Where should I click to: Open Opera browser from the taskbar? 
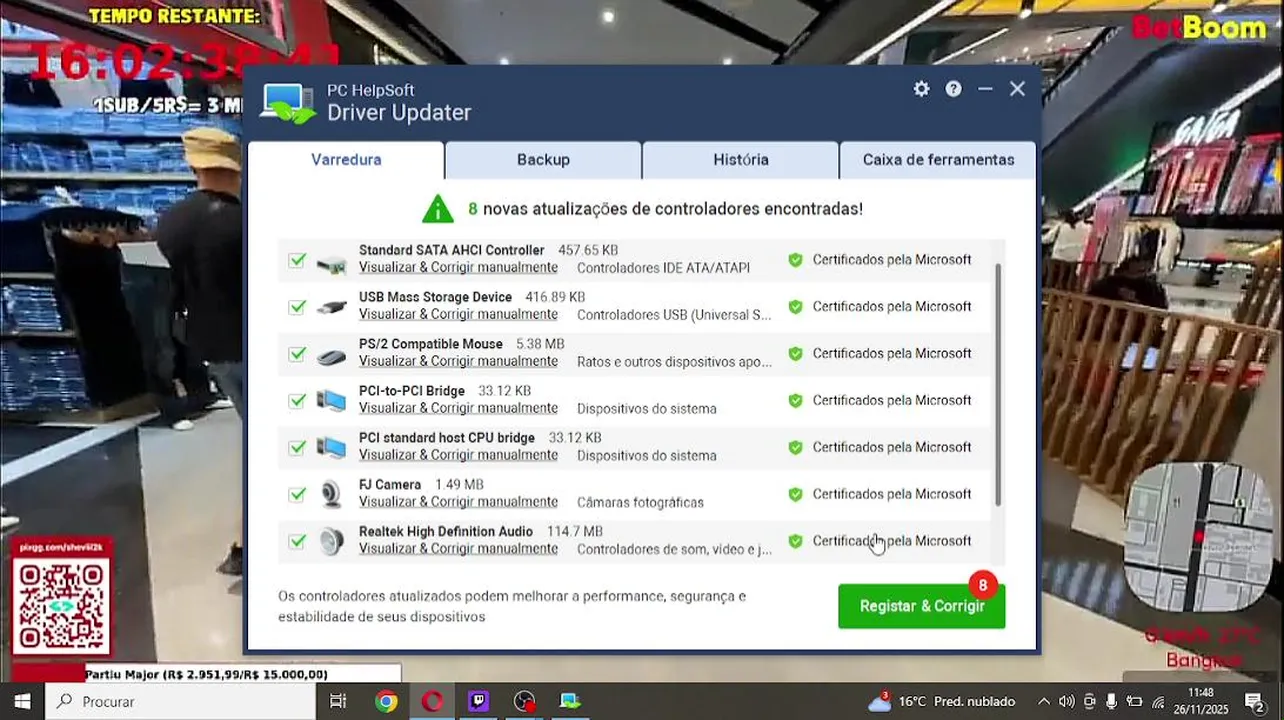432,701
